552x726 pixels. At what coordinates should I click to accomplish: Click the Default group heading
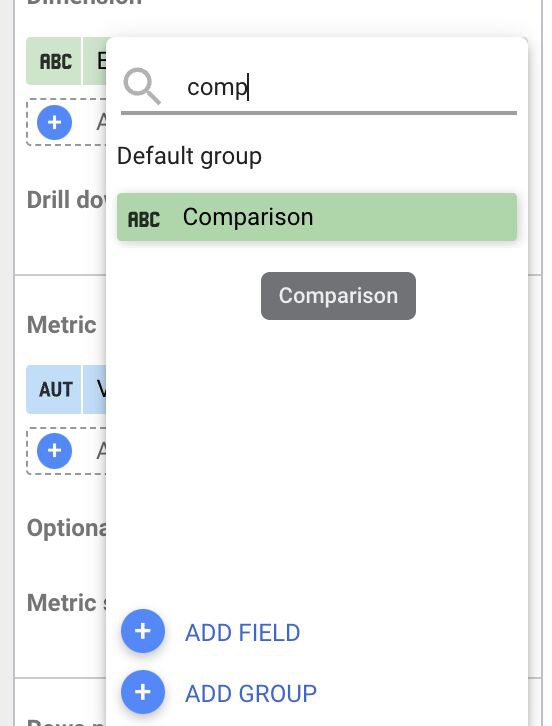[189, 156]
